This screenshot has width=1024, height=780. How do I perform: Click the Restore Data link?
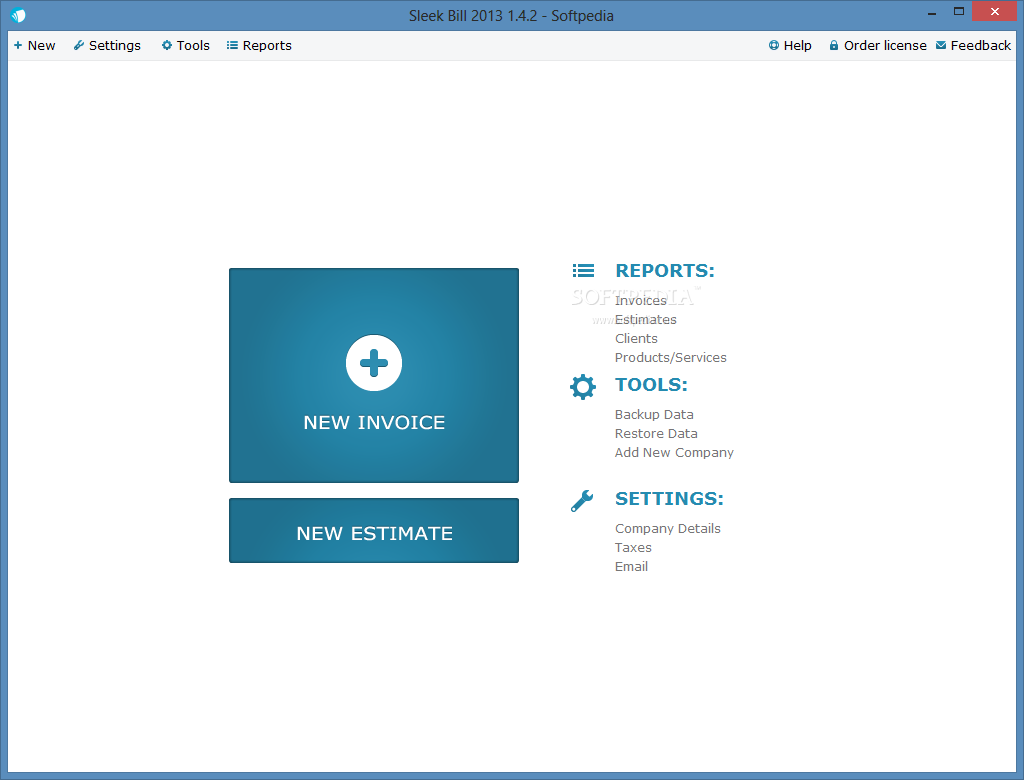[x=656, y=433]
